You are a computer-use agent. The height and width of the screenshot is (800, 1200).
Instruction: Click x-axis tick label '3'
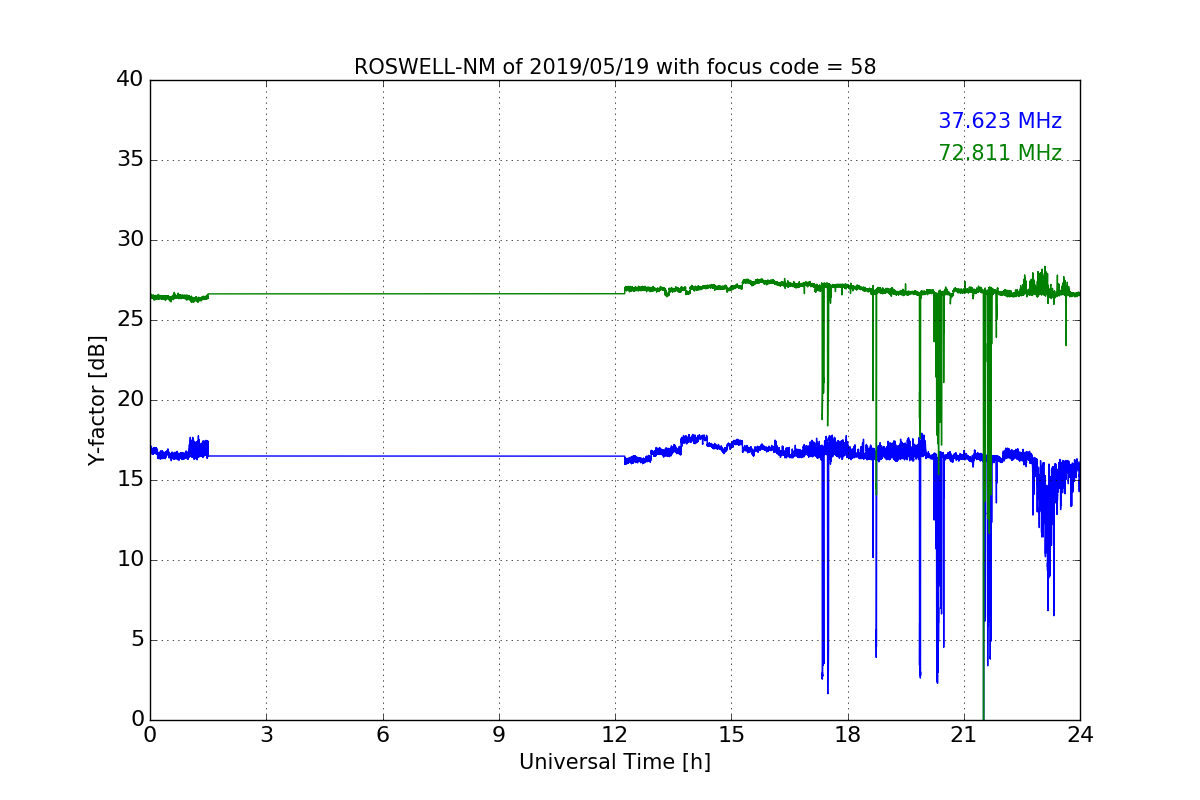point(266,735)
